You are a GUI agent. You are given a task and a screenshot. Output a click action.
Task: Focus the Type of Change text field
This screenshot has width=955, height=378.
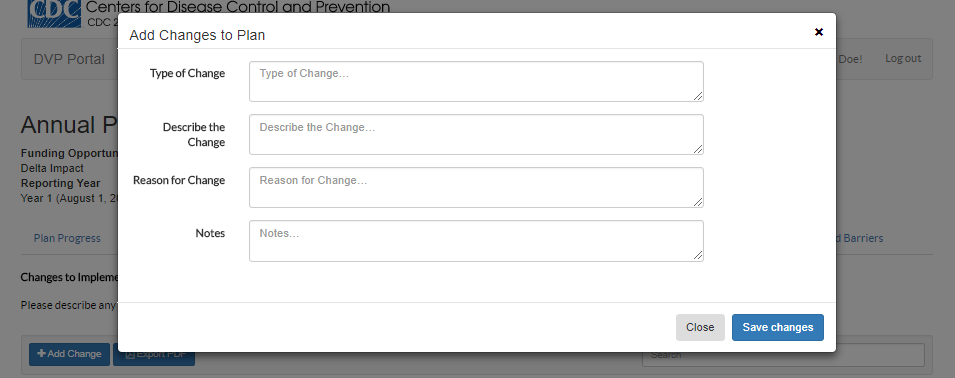pyautogui.click(x=476, y=82)
